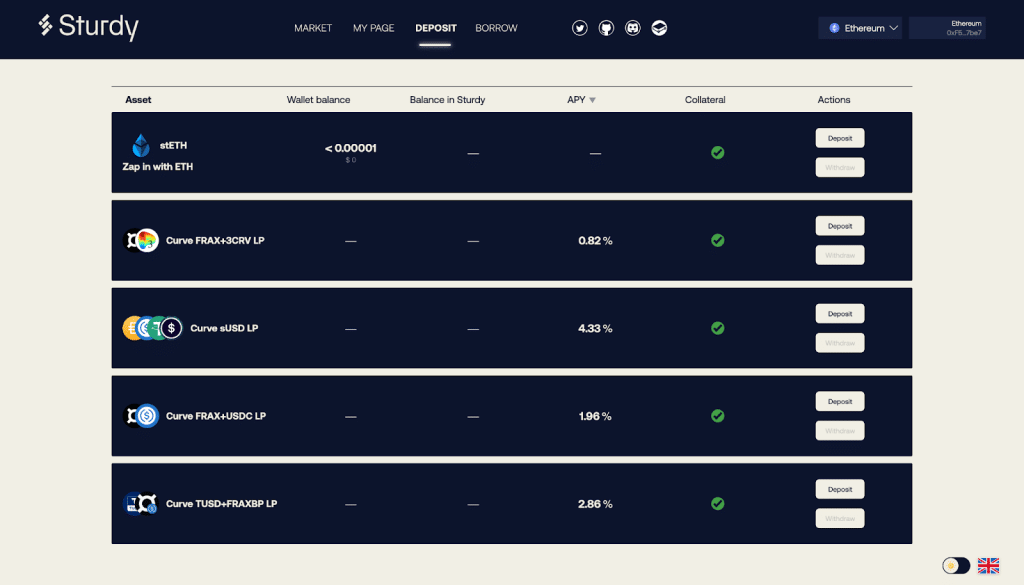Deposit into Curve FRAX+USDC LP
Viewport: 1024px width, 585px height.
pos(840,402)
